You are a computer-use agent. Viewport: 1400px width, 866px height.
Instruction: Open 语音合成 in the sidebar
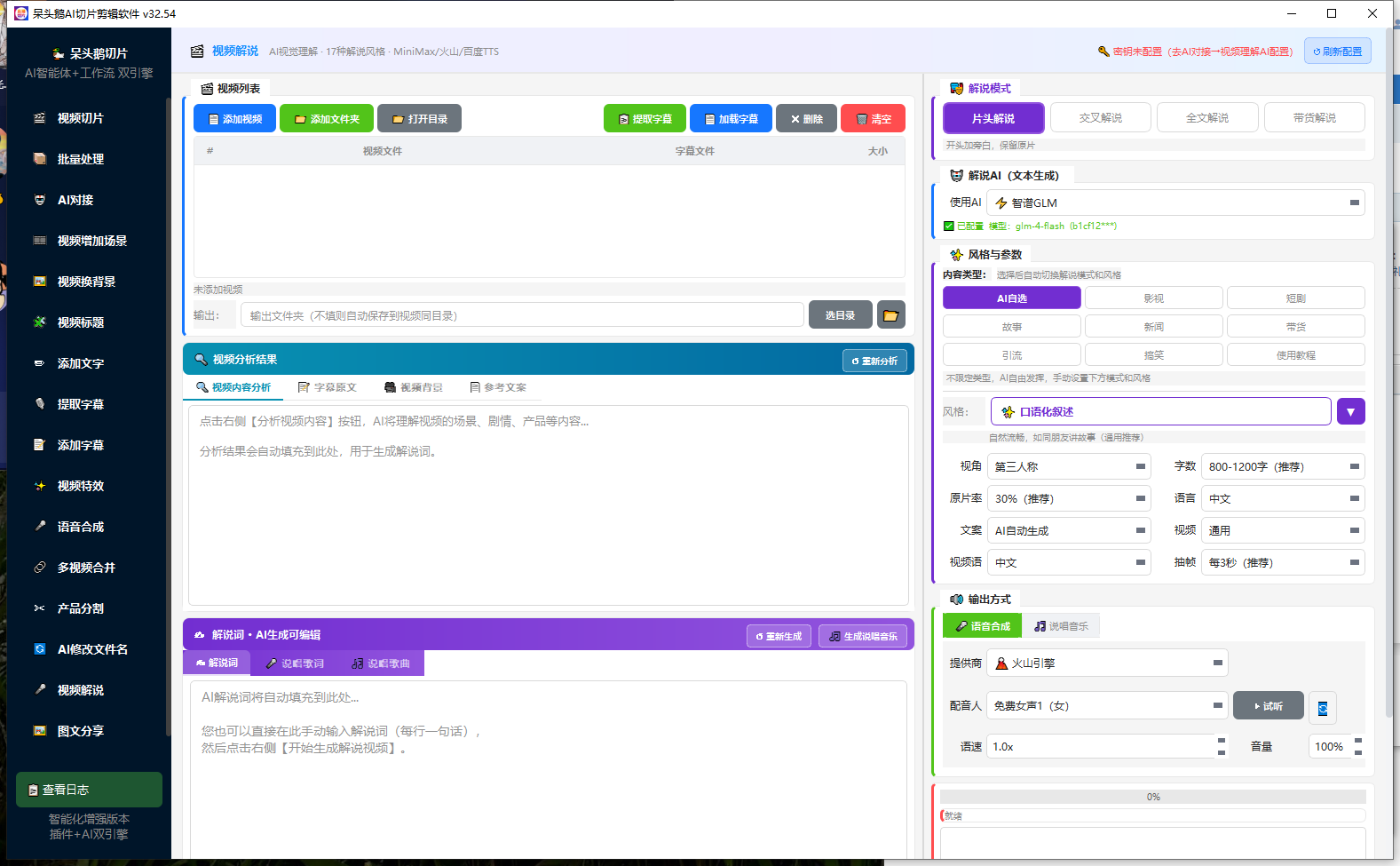[80, 527]
